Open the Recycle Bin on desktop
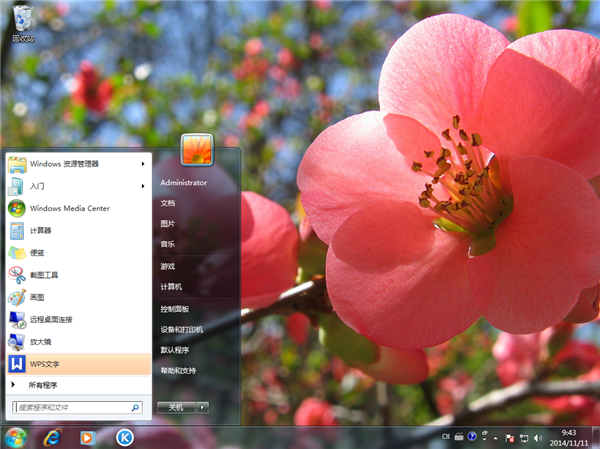 tap(22, 22)
